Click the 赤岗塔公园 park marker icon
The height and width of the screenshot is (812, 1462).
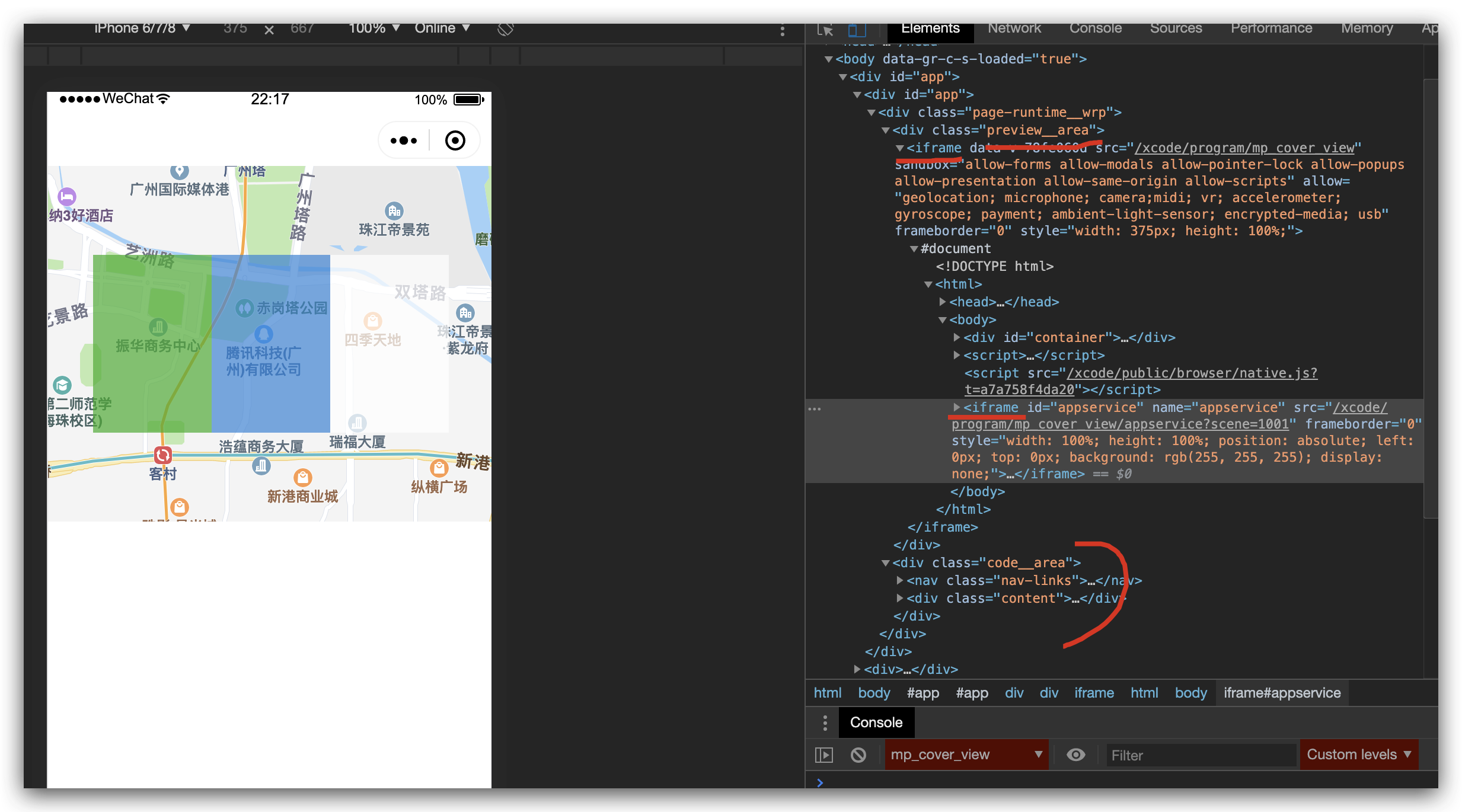244,308
